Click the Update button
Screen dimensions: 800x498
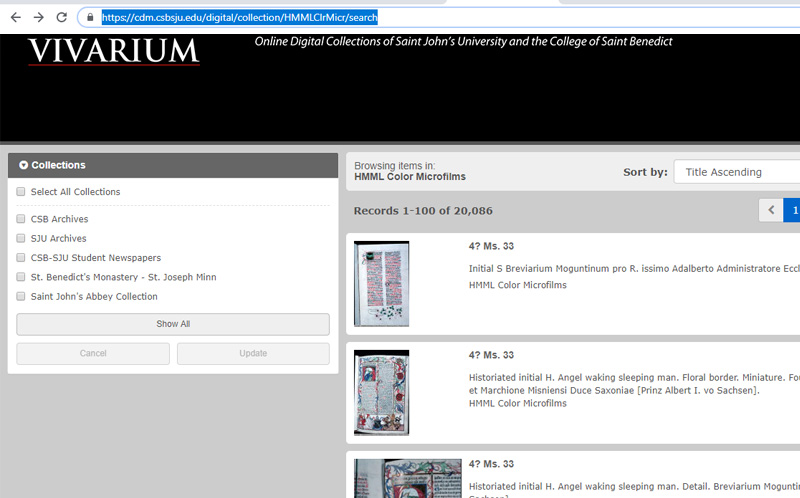point(253,353)
